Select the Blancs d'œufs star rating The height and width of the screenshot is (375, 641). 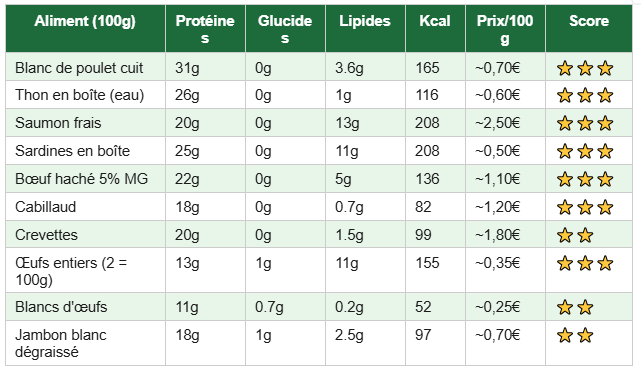click(x=575, y=308)
